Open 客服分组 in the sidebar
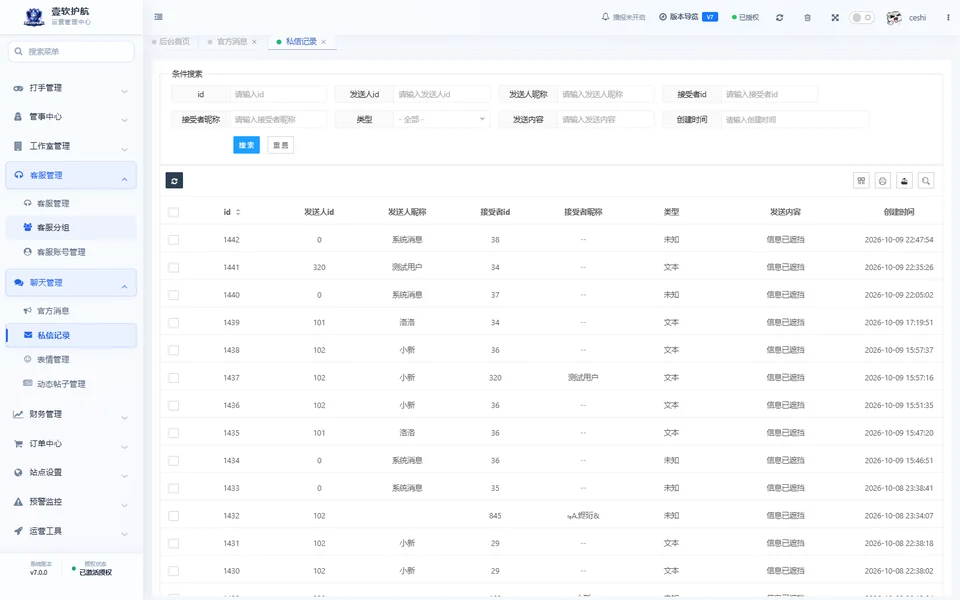Viewport: 960px width, 600px height. [71, 227]
